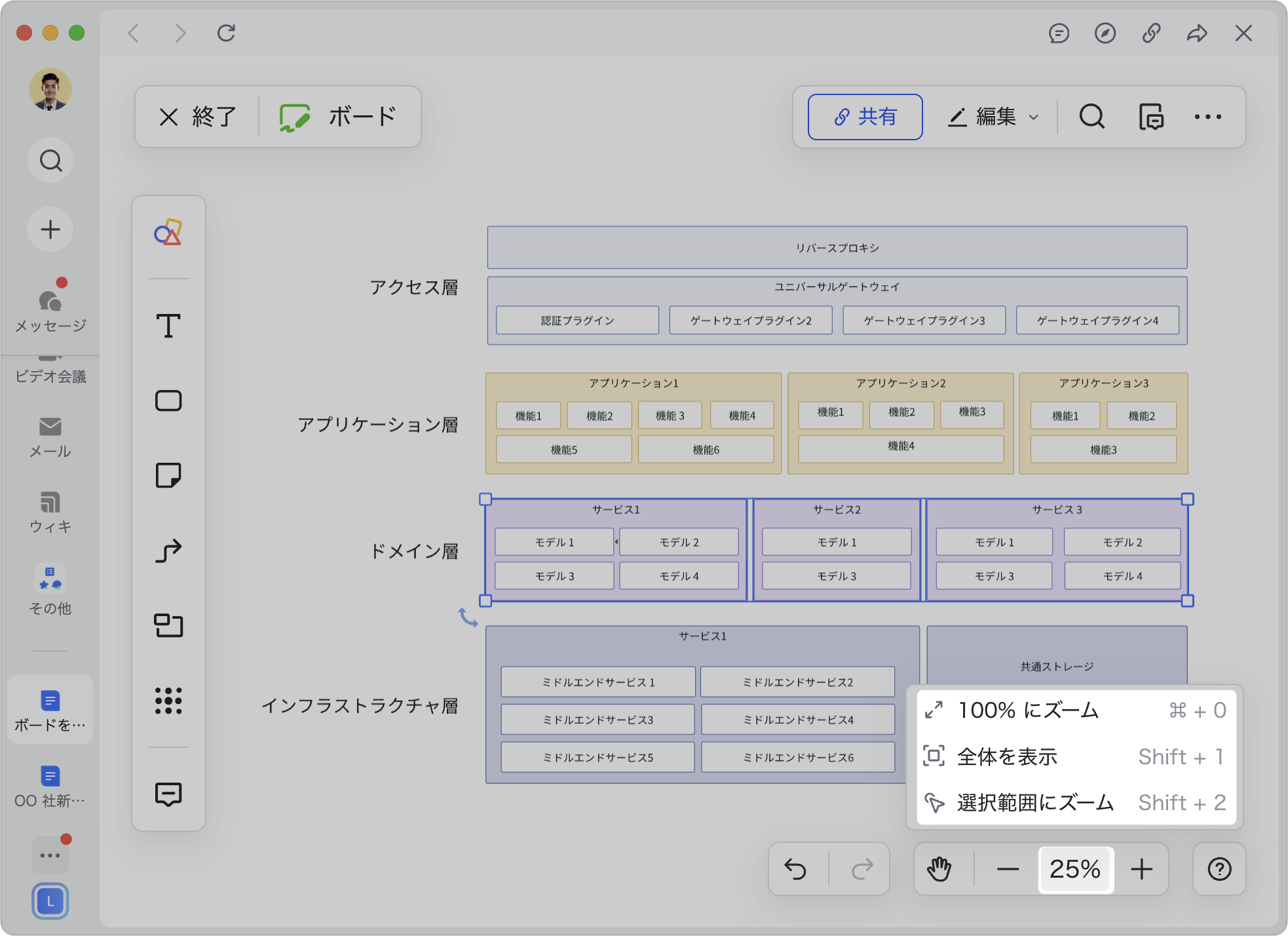
Task: Choose the rounded rectangle shape tool
Action: [168, 400]
